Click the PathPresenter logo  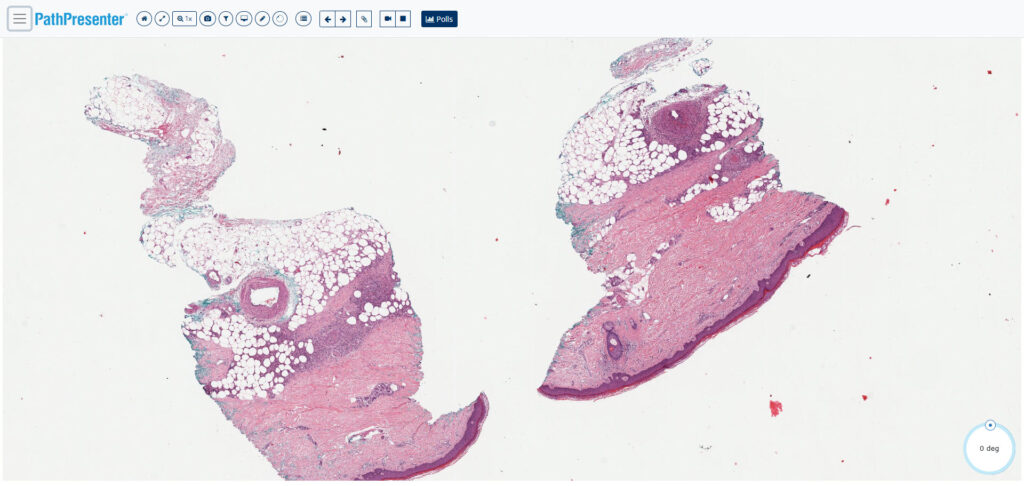(80, 19)
